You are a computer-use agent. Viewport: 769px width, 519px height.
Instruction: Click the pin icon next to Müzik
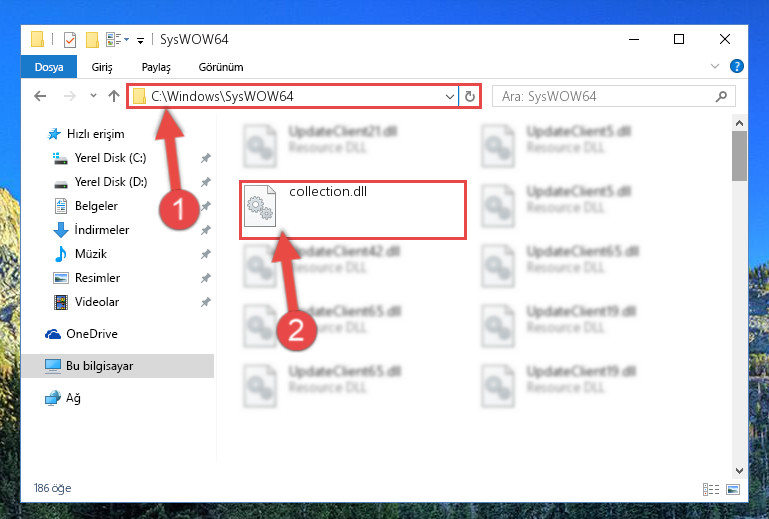point(205,254)
